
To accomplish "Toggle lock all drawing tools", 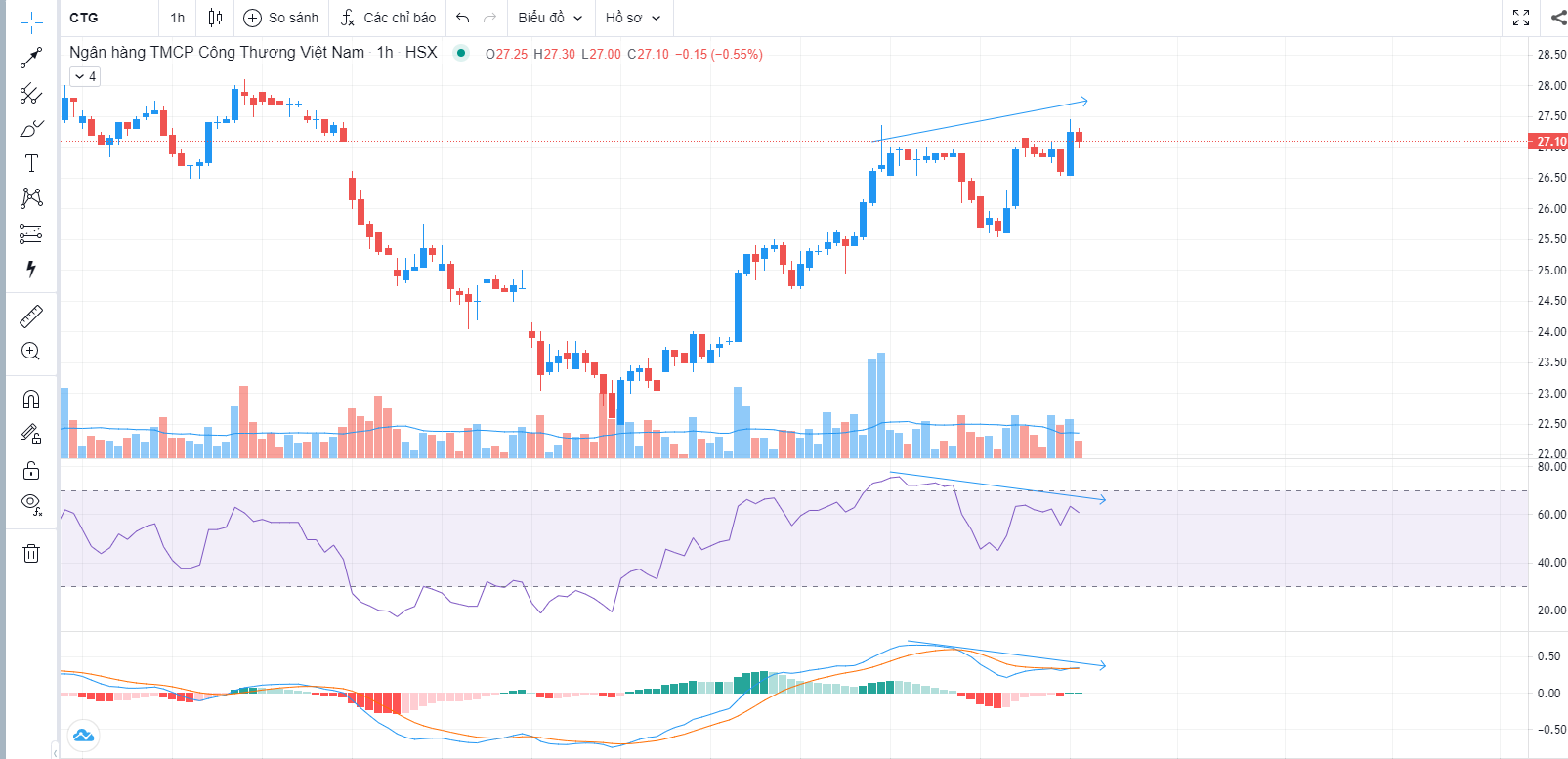I will point(31,470).
